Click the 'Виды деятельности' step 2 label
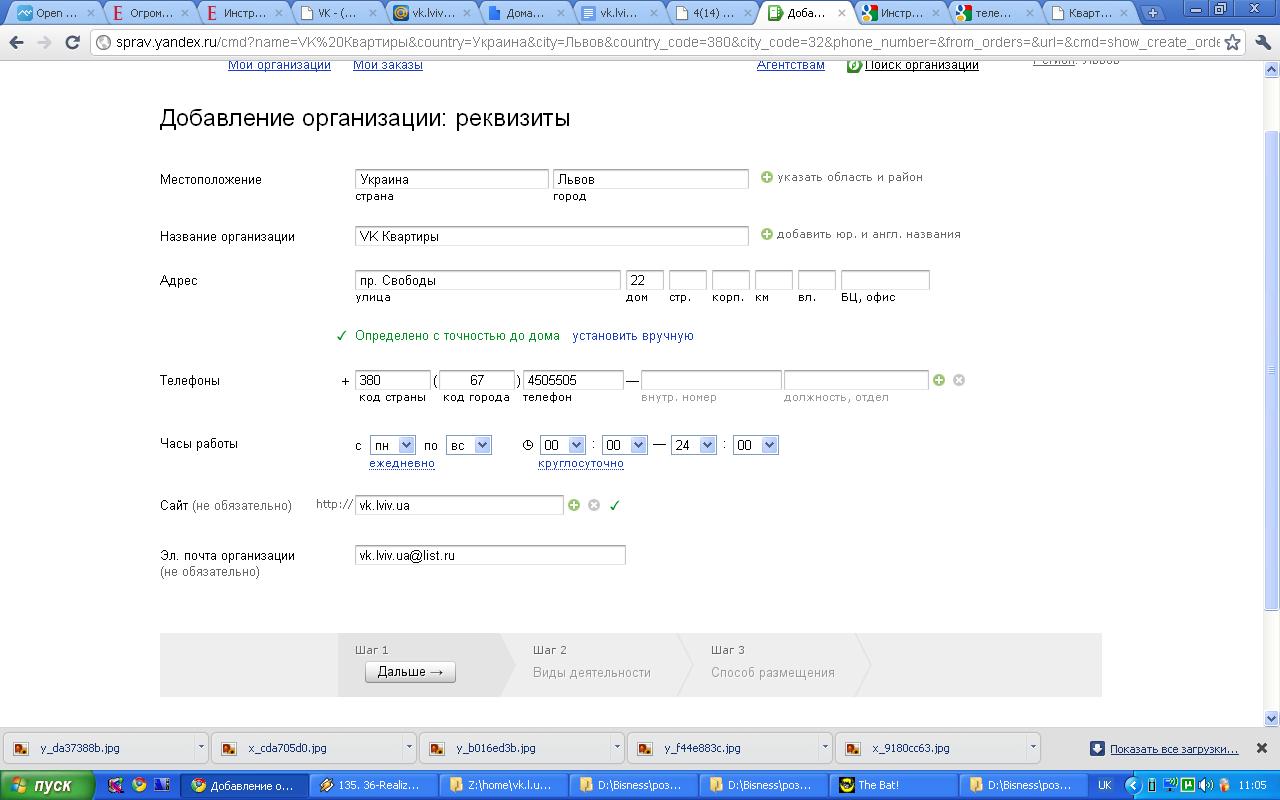Viewport: 1280px width, 800px height. 592,673
